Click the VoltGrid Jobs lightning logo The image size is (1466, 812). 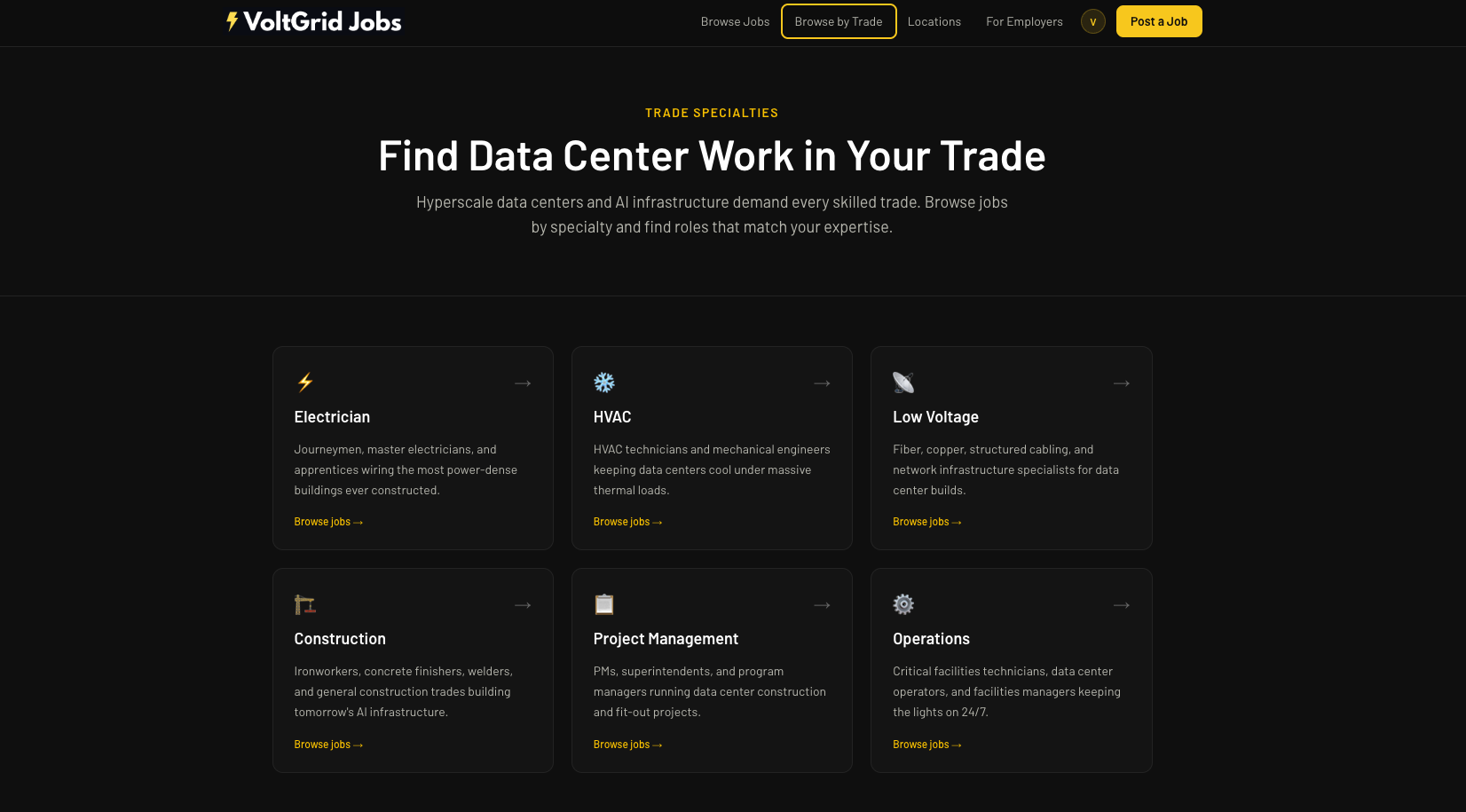232,20
